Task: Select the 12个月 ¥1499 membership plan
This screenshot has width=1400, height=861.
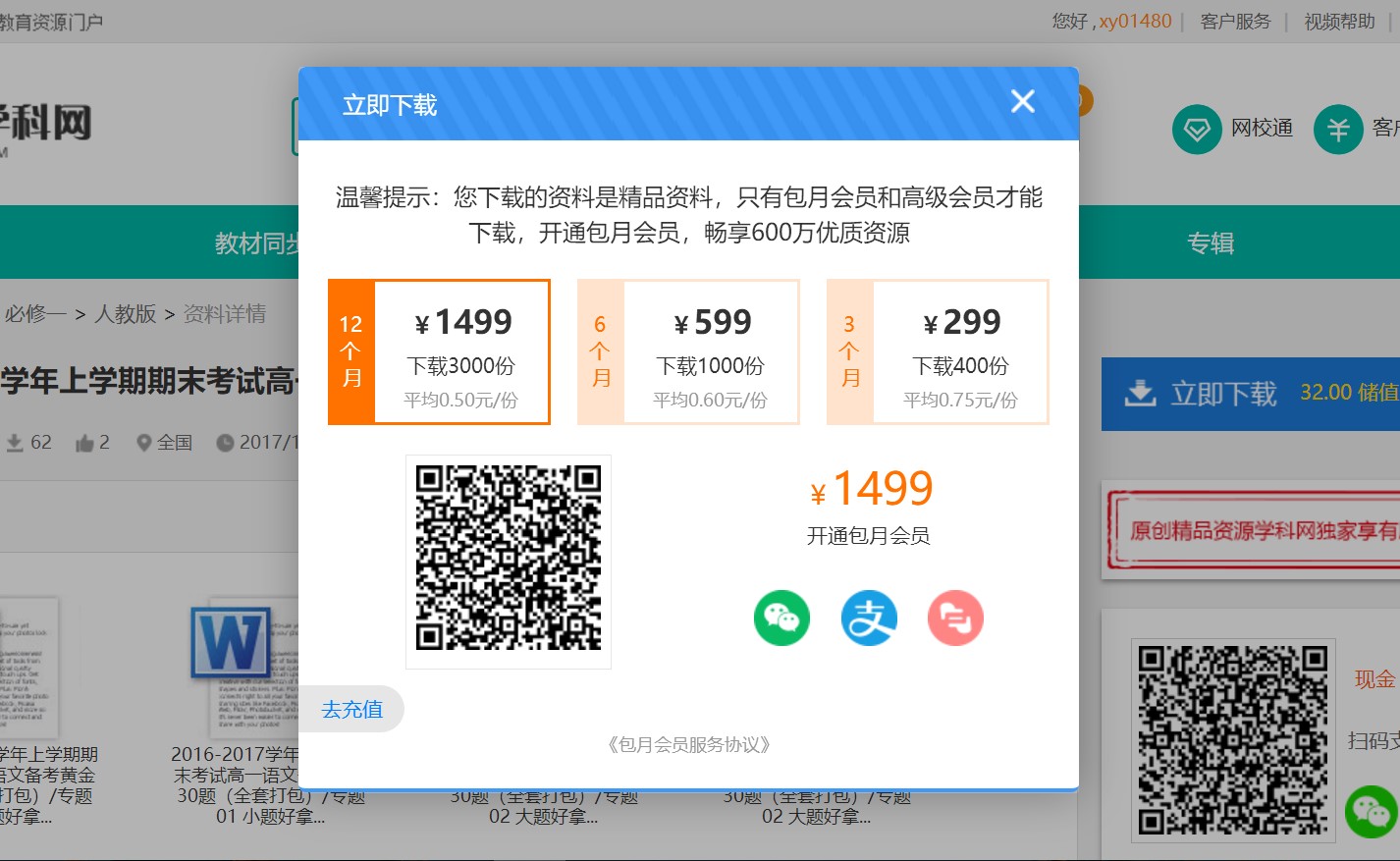Action: [439, 351]
